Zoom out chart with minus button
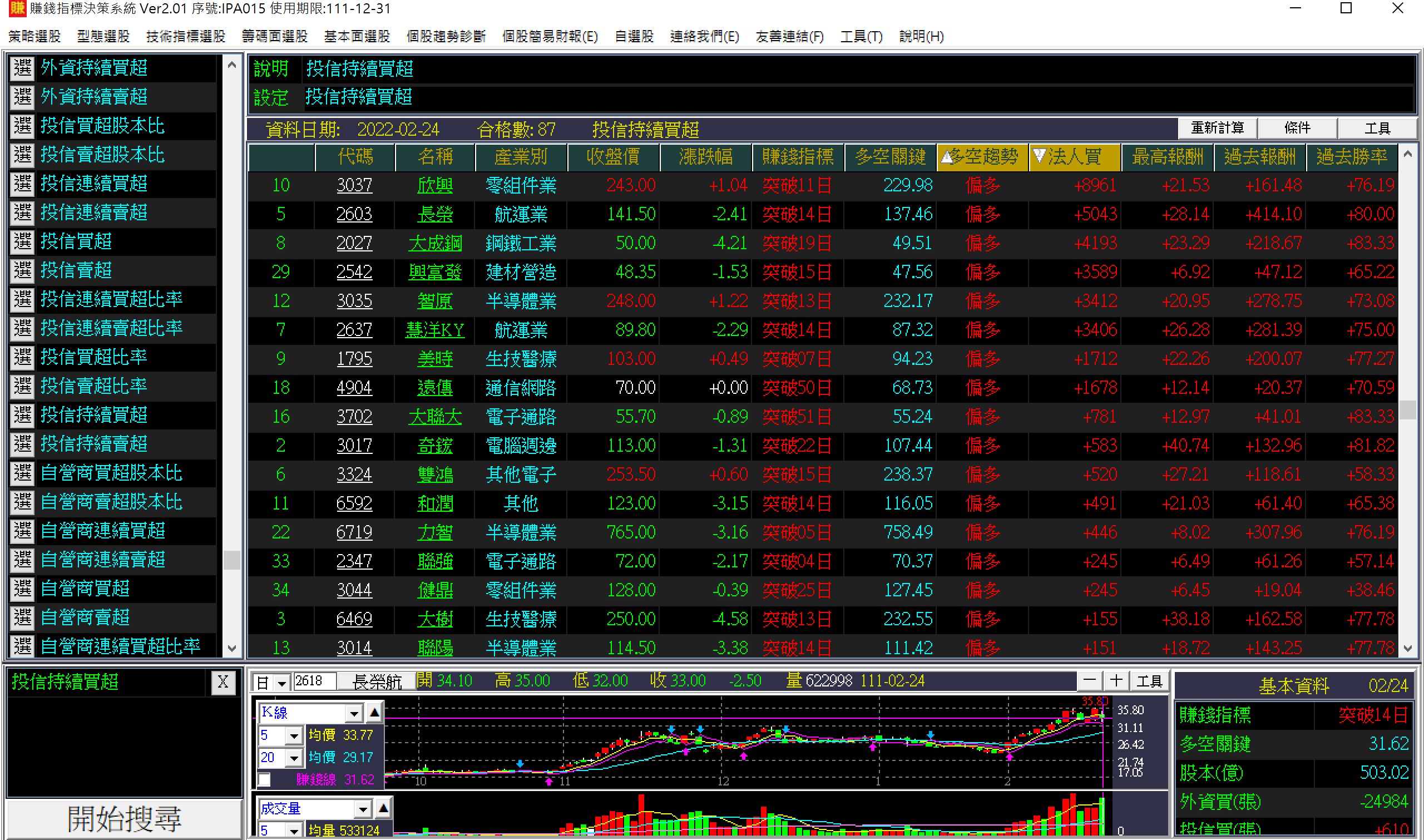The width and height of the screenshot is (1424, 840). 1090,681
